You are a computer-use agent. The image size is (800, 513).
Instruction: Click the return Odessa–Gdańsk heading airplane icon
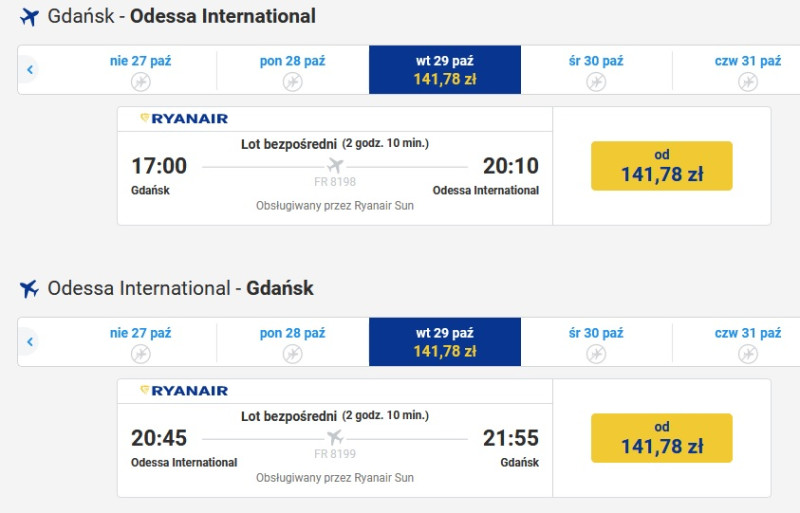click(x=30, y=289)
